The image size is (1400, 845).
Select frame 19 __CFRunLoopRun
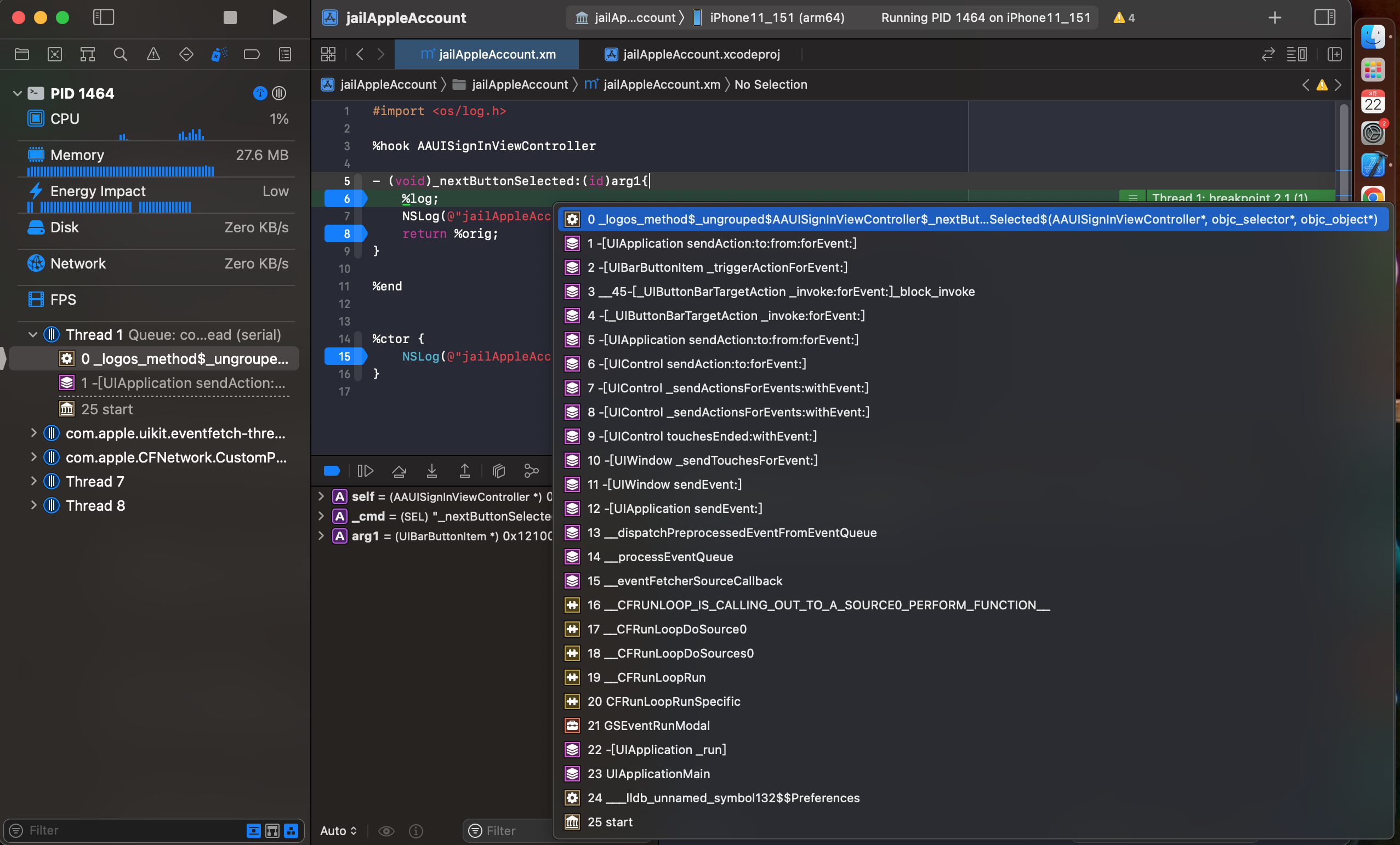974,677
